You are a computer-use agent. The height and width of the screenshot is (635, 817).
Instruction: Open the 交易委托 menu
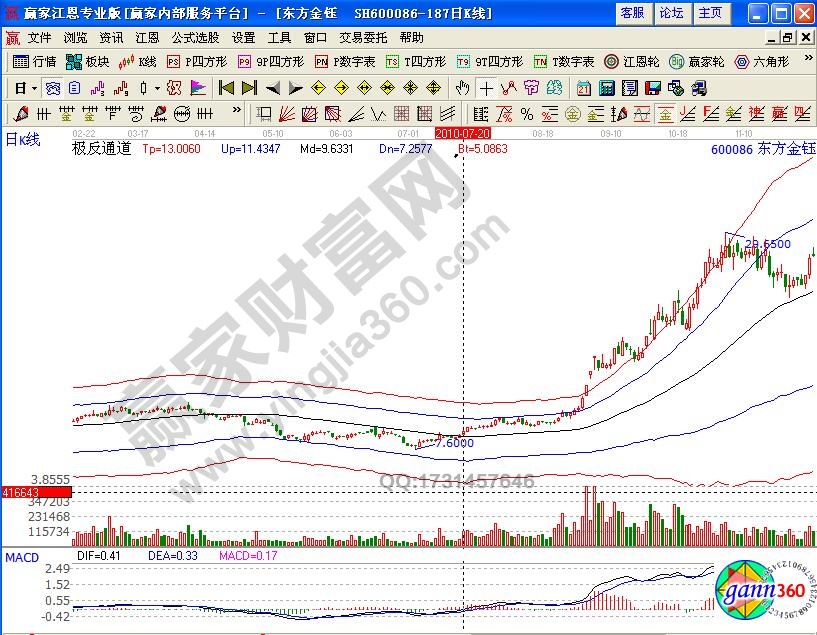[x=362, y=37]
